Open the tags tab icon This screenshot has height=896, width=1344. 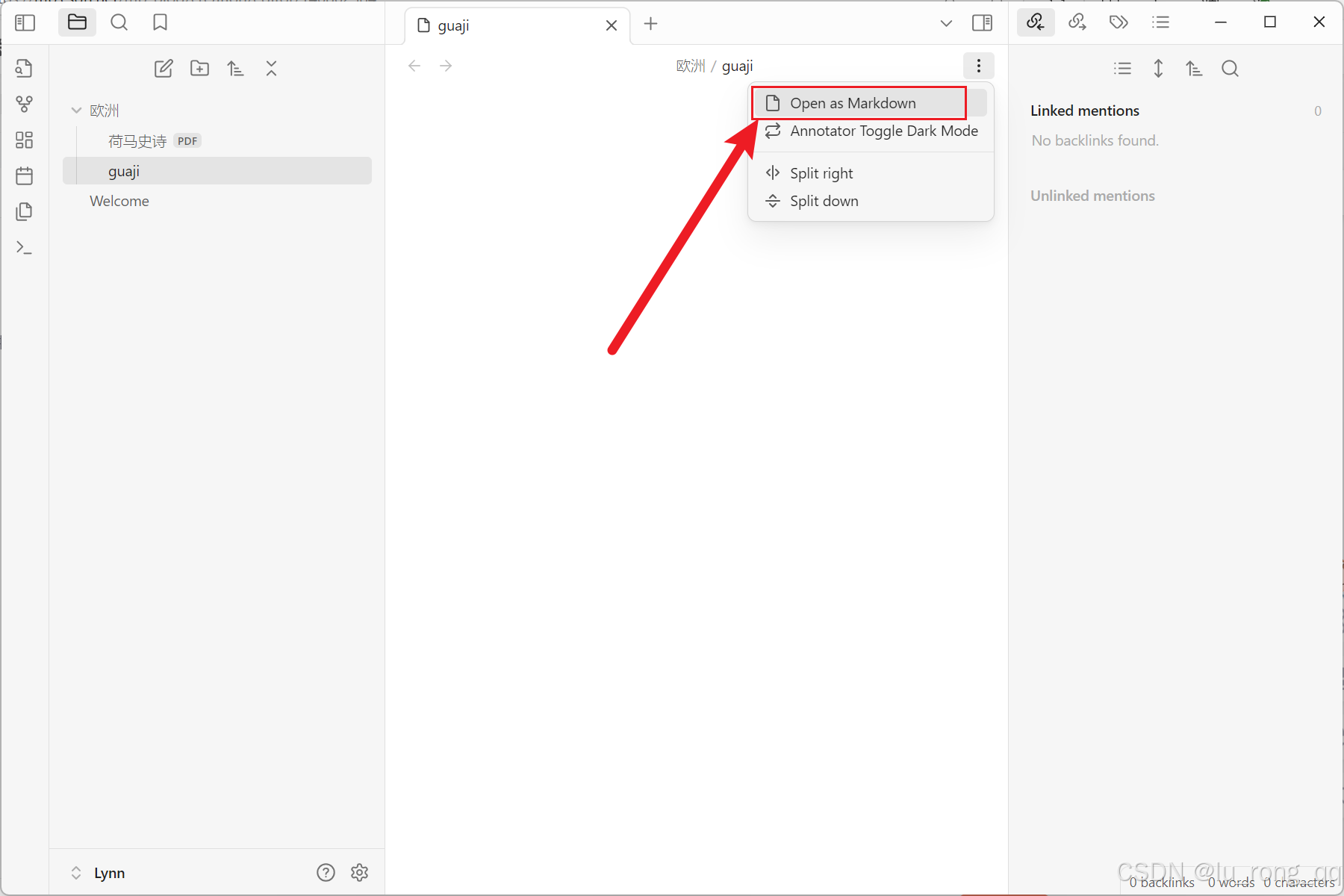(x=1119, y=22)
